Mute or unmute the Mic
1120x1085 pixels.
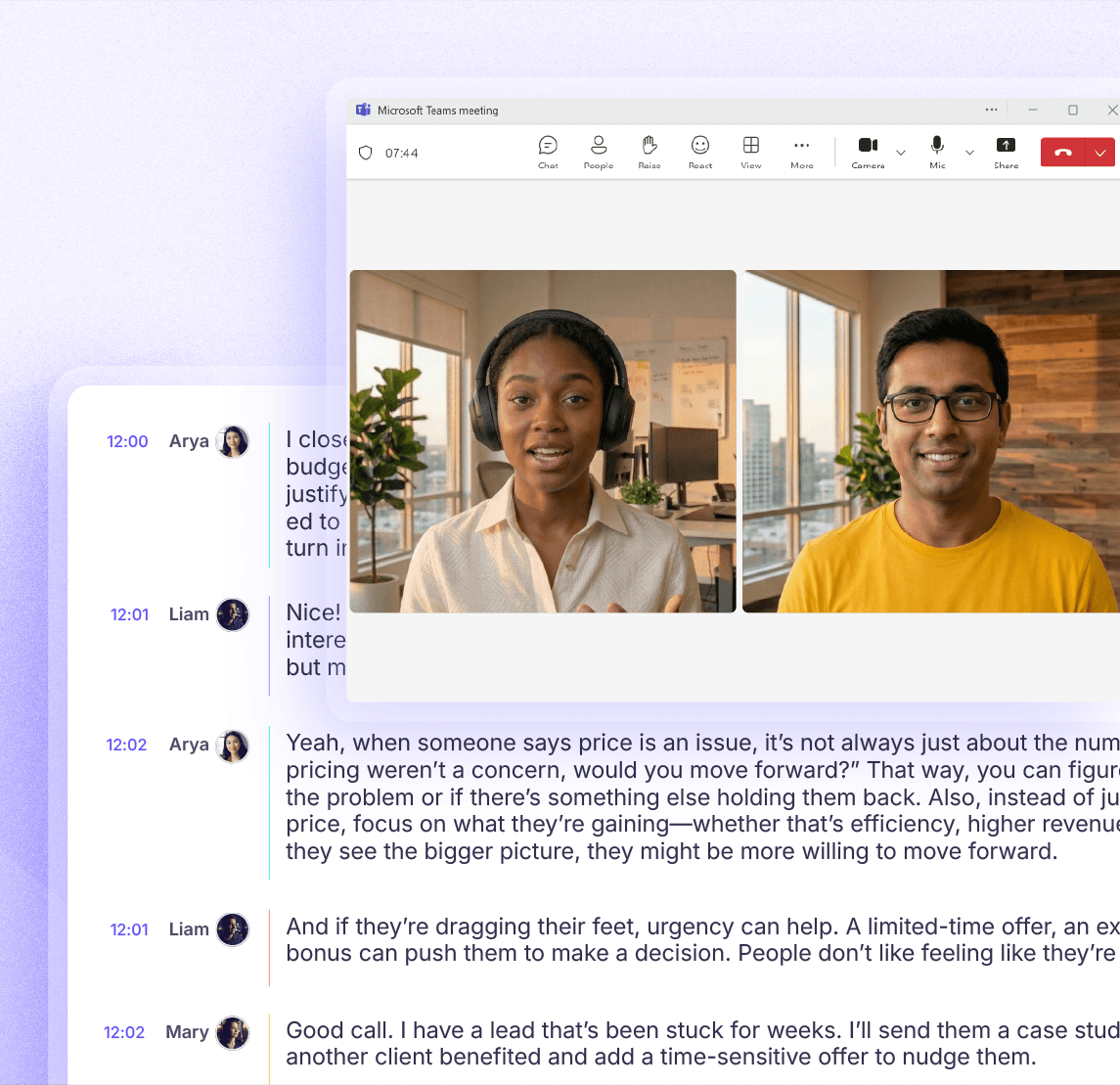(x=937, y=153)
